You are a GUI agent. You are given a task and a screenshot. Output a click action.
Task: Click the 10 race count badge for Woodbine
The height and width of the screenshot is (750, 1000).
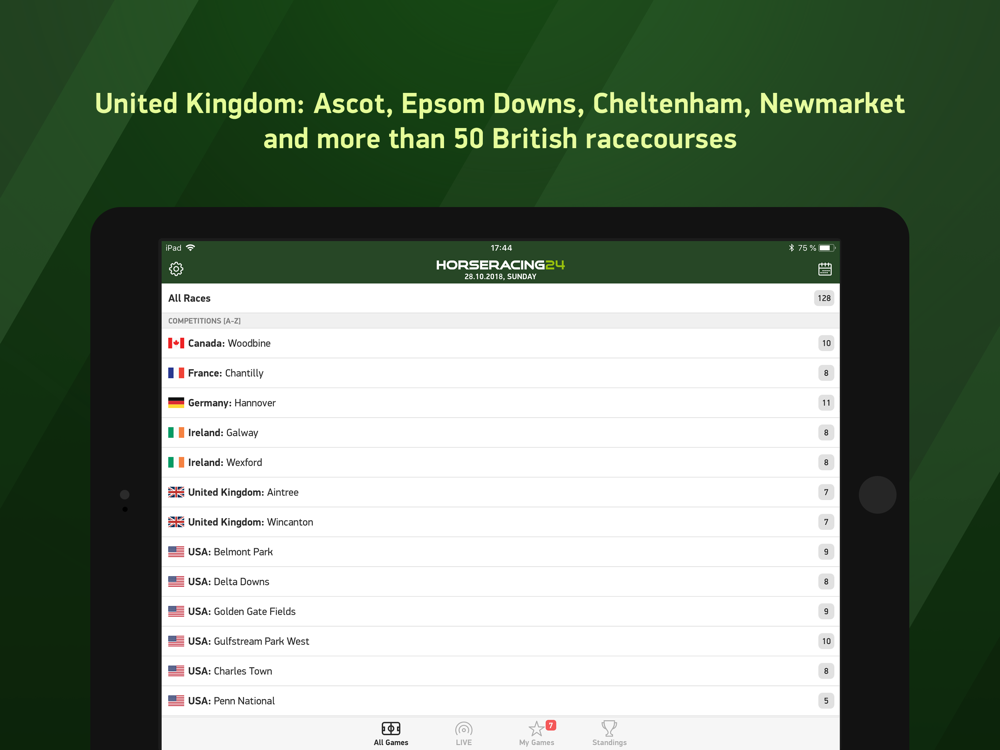click(826, 343)
